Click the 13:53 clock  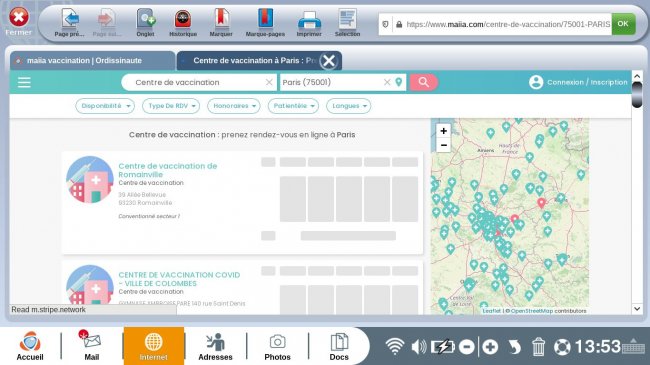[x=597, y=347]
